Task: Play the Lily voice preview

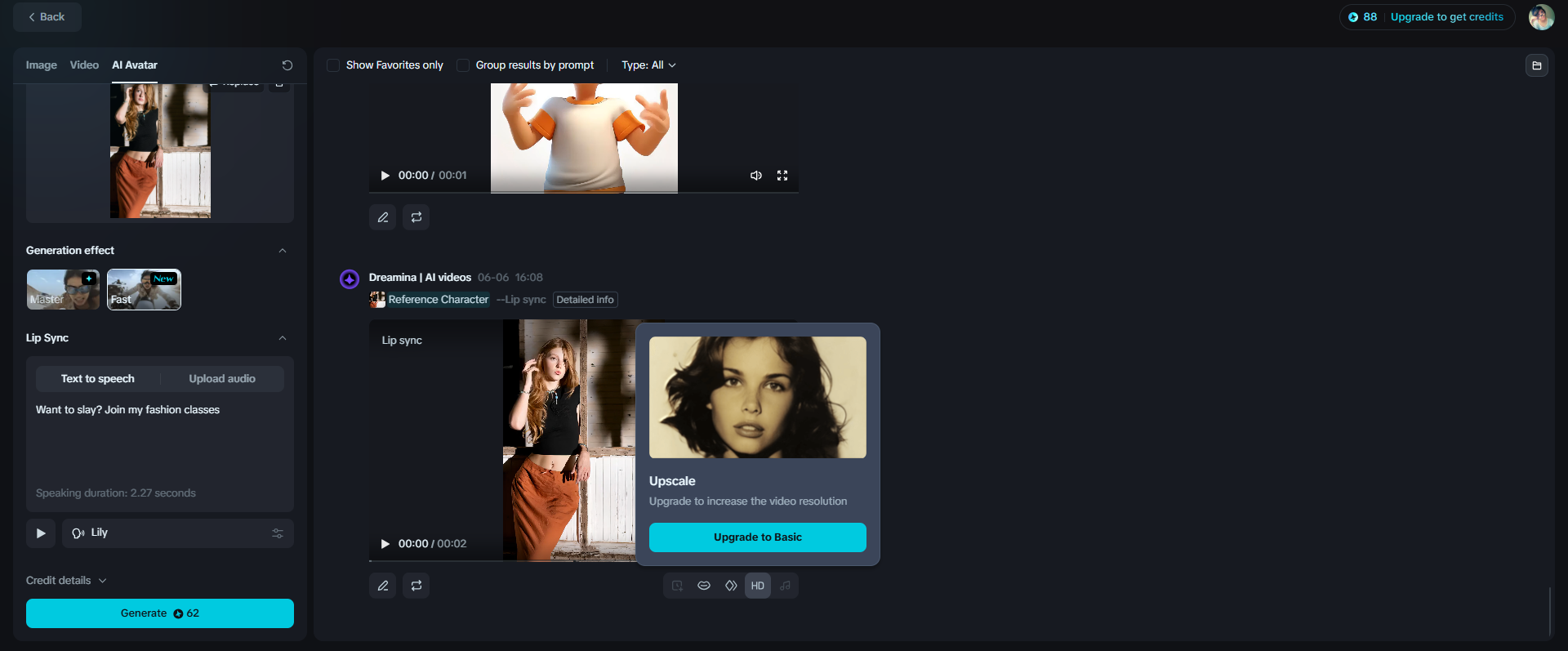Action: point(41,533)
